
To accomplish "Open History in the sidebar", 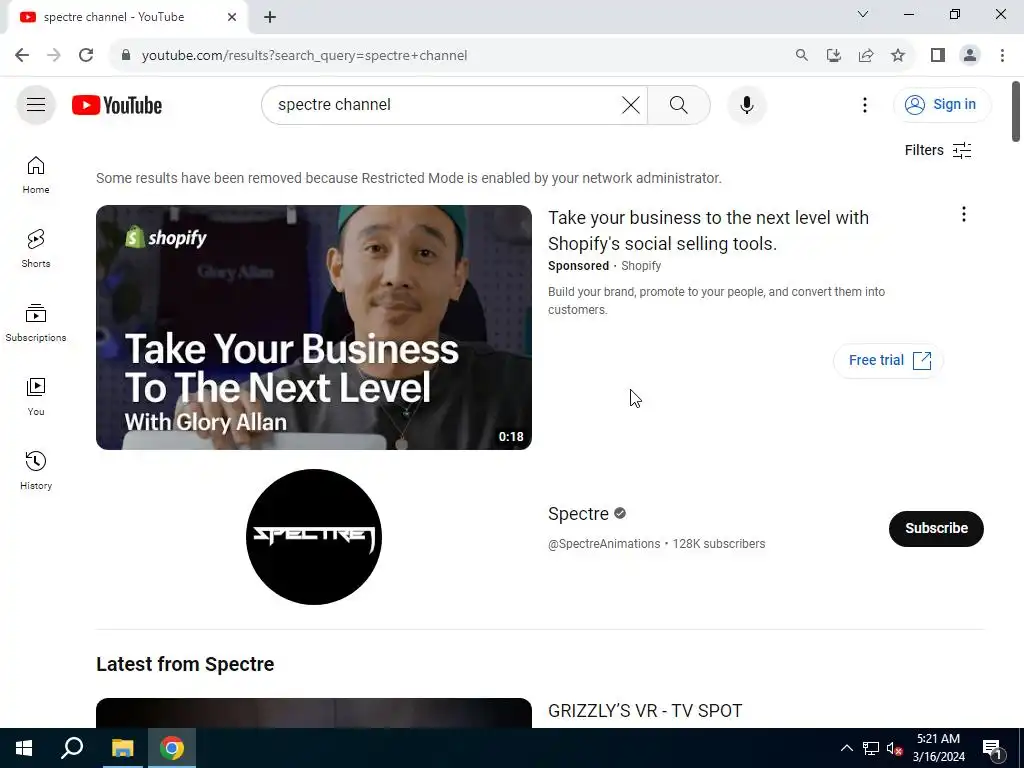I will 36,470.
